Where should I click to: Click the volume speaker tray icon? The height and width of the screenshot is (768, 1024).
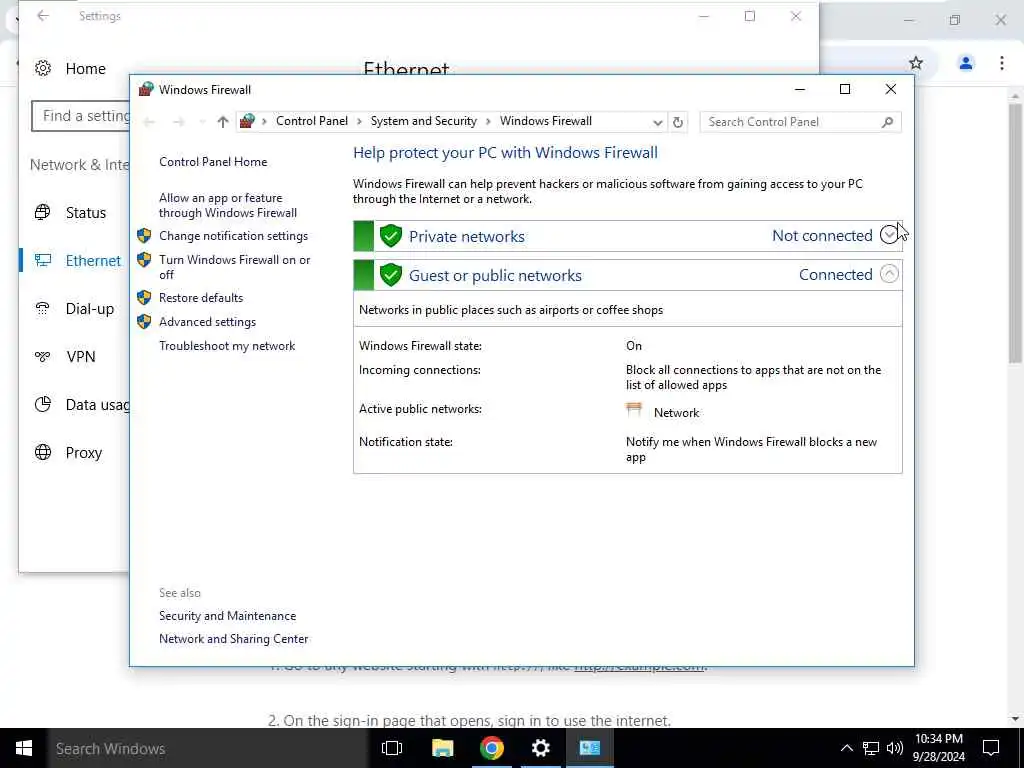[x=895, y=748]
